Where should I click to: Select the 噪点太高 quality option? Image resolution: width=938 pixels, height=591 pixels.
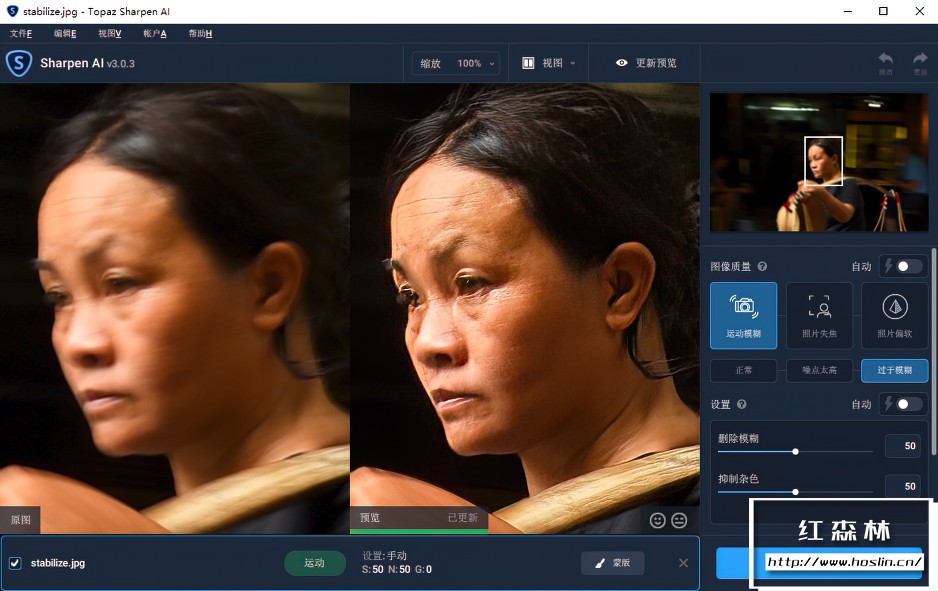(x=819, y=370)
